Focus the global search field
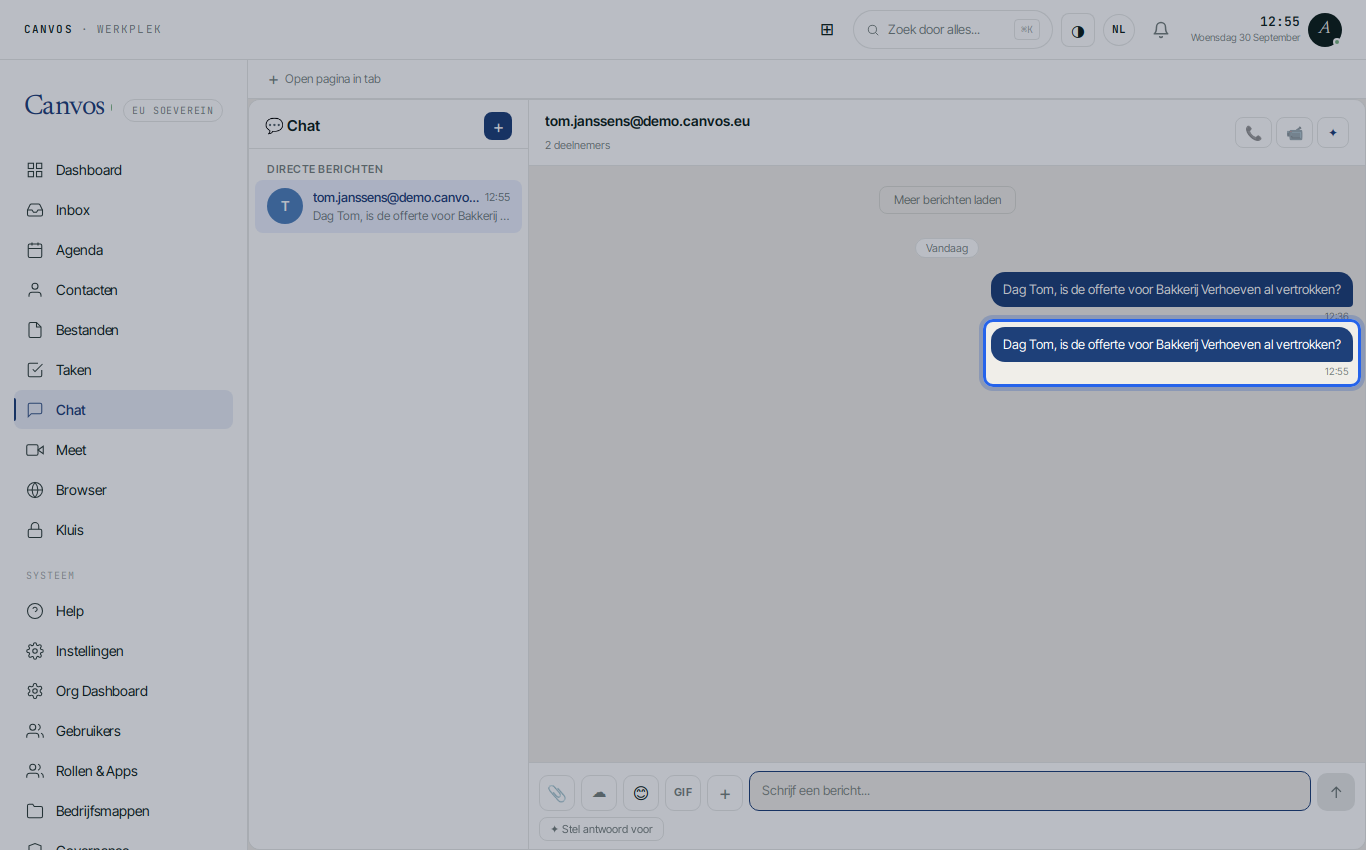 [953, 30]
